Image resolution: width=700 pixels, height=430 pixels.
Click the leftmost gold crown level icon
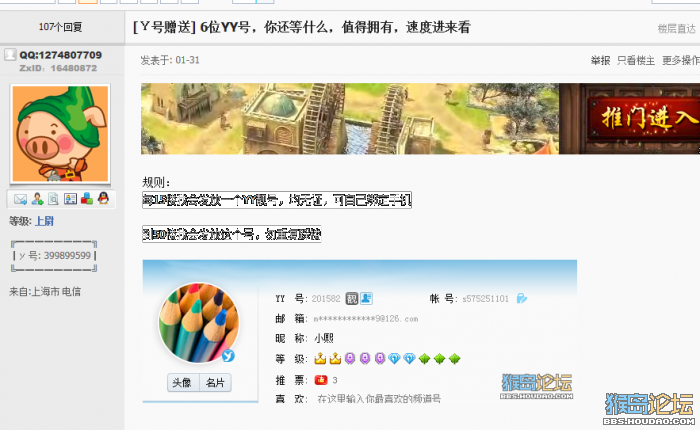tap(320, 359)
